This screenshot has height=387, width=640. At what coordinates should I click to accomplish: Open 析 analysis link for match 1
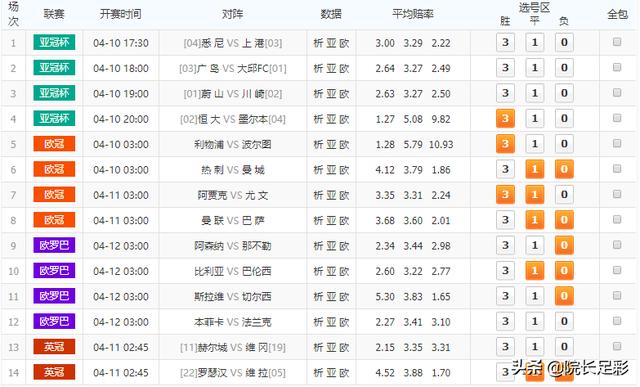[x=318, y=43]
